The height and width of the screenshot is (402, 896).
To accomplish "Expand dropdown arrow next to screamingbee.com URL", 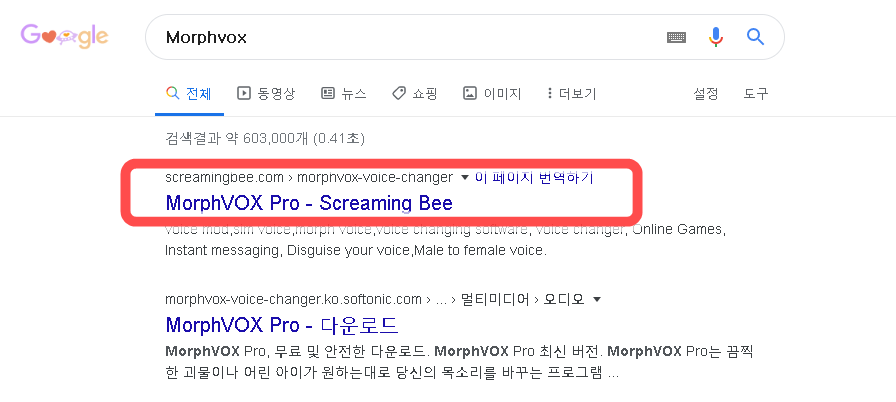I will (x=465, y=178).
